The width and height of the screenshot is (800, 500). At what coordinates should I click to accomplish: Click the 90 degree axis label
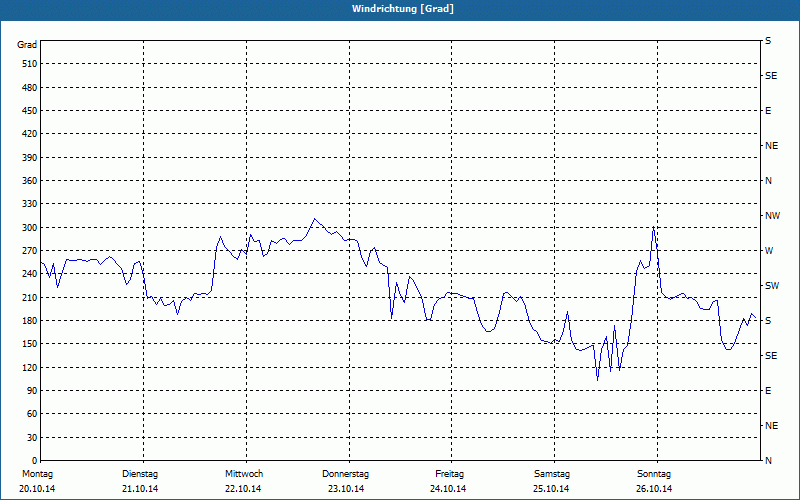[32, 391]
